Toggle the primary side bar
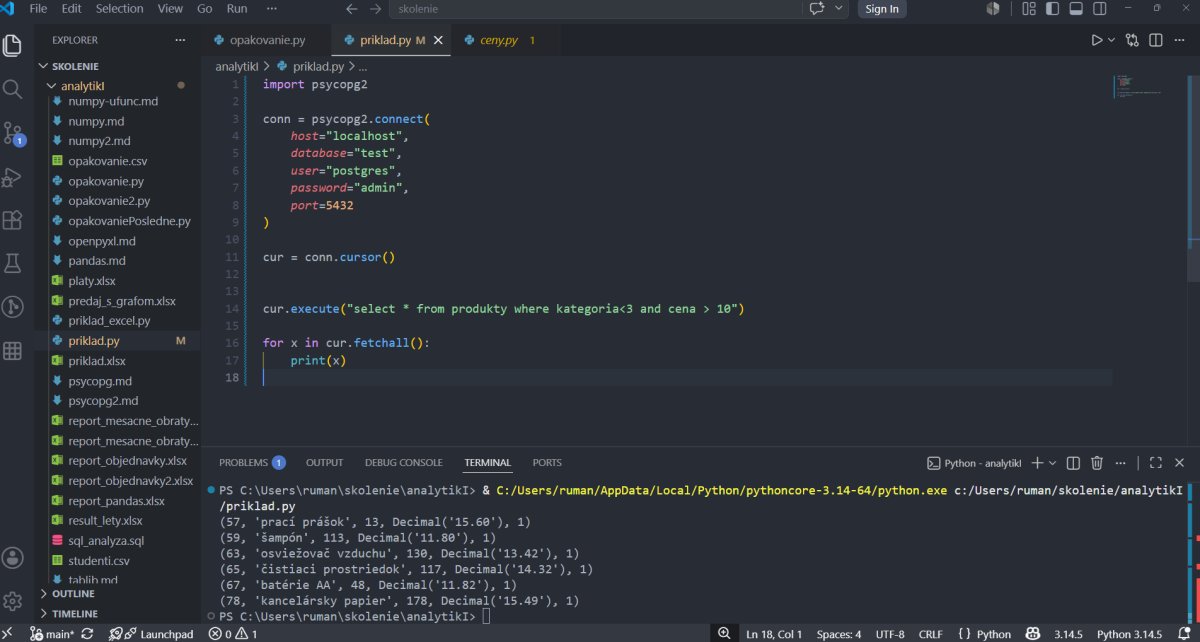1200x642 pixels. coord(1052,9)
